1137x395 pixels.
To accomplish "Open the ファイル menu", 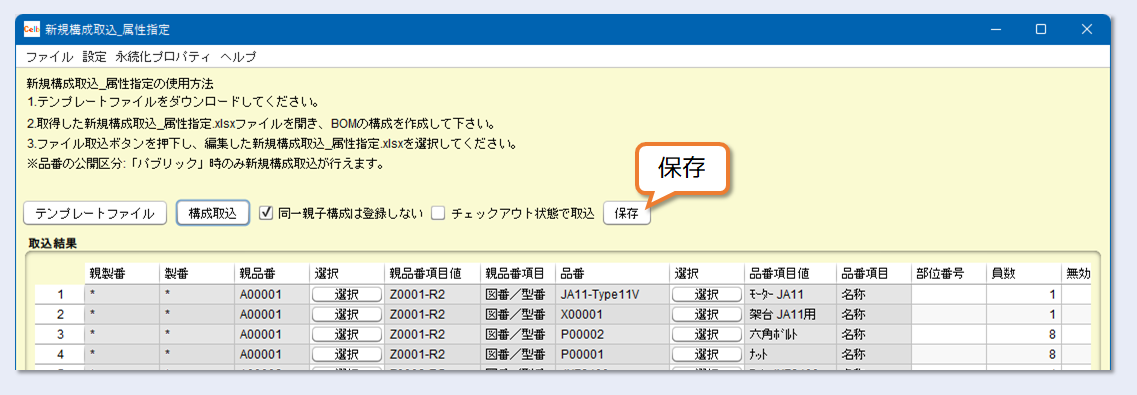I will point(49,56).
